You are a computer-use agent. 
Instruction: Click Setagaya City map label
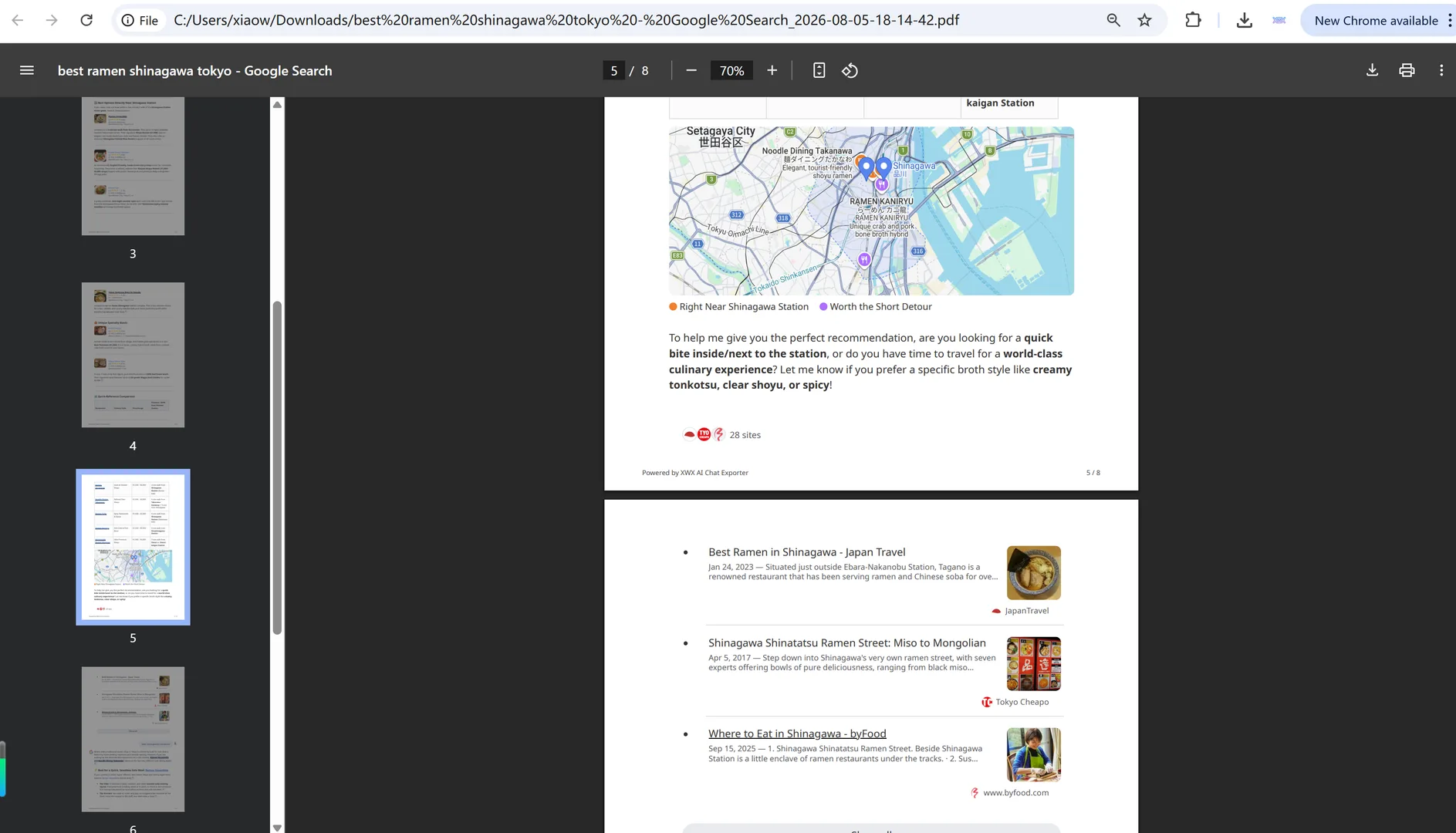click(721, 137)
